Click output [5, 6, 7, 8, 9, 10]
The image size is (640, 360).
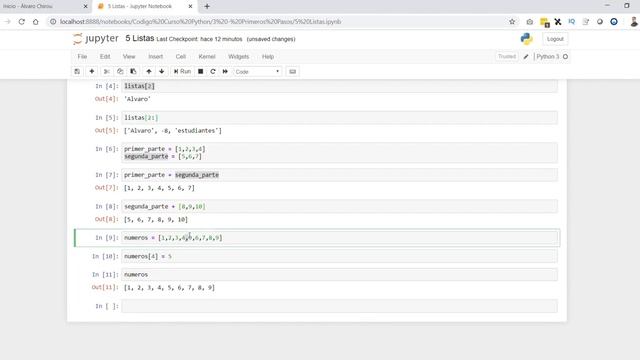tap(156, 220)
